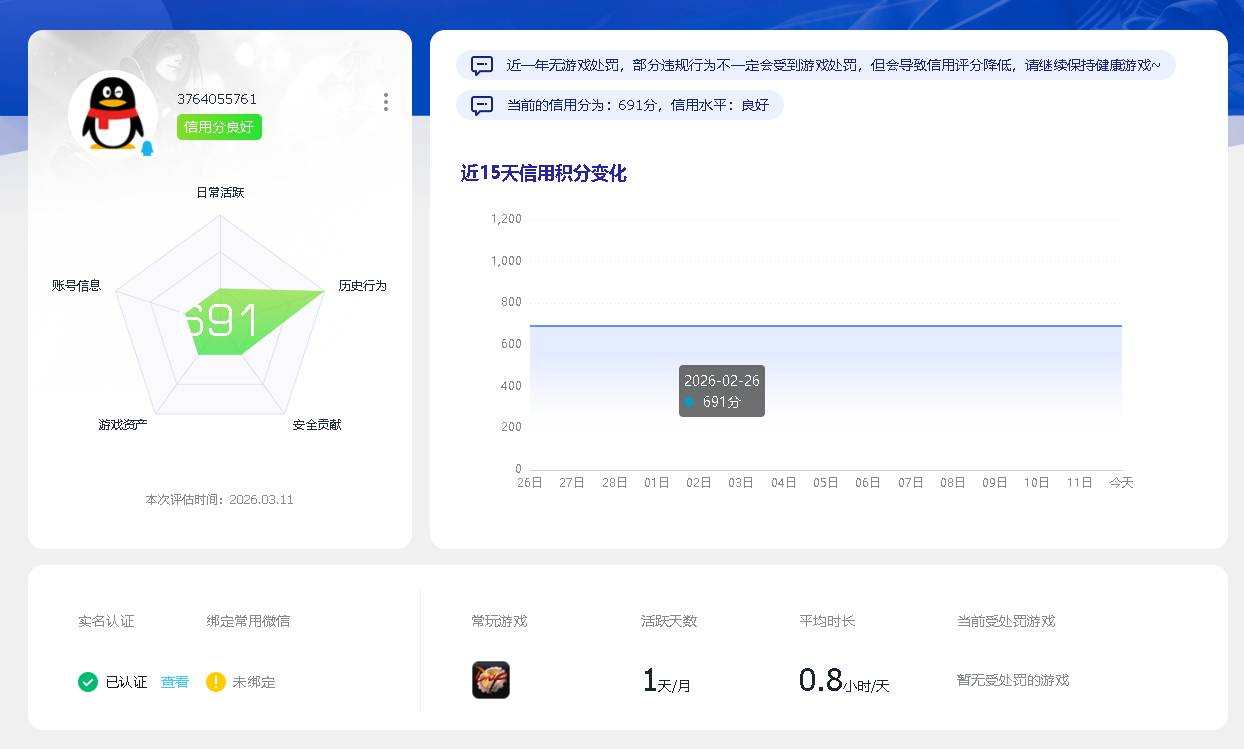The image size is (1244, 749).
Task: Click the 01日 label on chart axis
Action: click(x=657, y=482)
